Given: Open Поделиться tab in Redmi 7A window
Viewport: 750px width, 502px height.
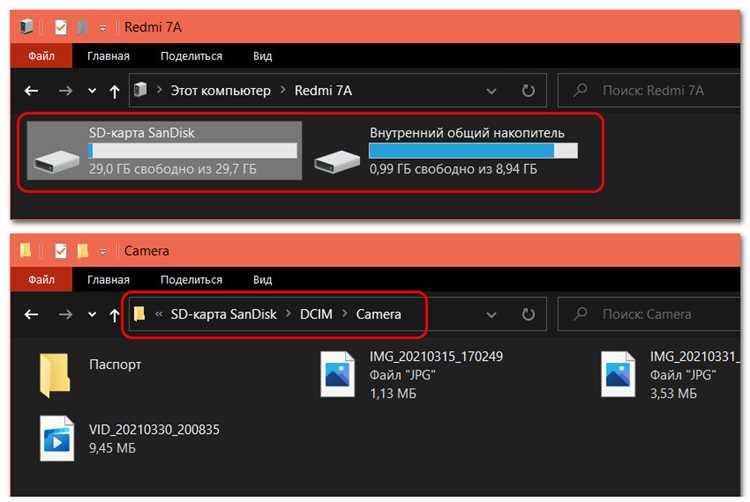Looking at the screenshot, I should [x=191, y=56].
